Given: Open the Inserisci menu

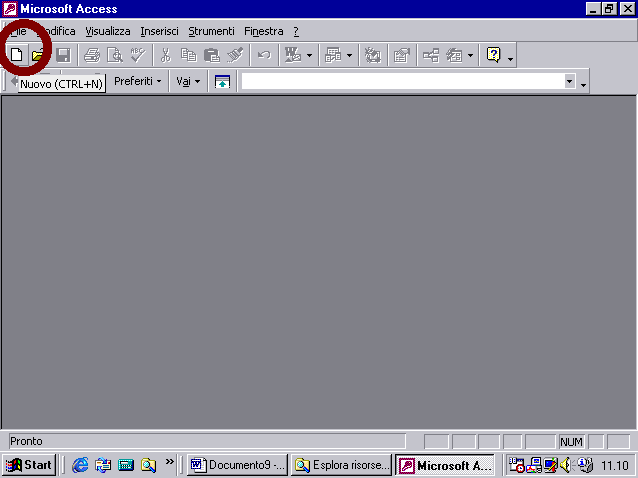Looking at the screenshot, I should (160, 31).
